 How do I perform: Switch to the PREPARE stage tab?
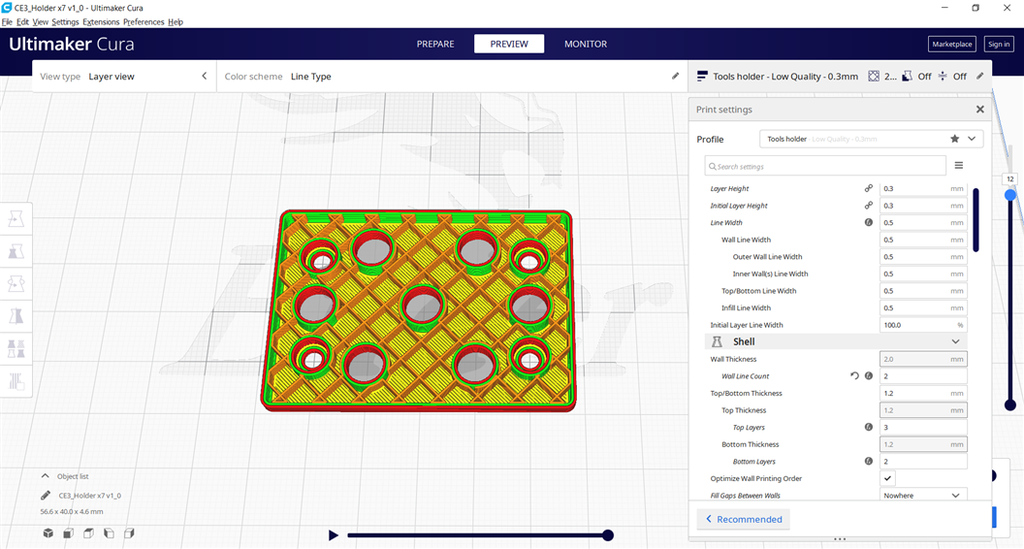click(x=435, y=44)
